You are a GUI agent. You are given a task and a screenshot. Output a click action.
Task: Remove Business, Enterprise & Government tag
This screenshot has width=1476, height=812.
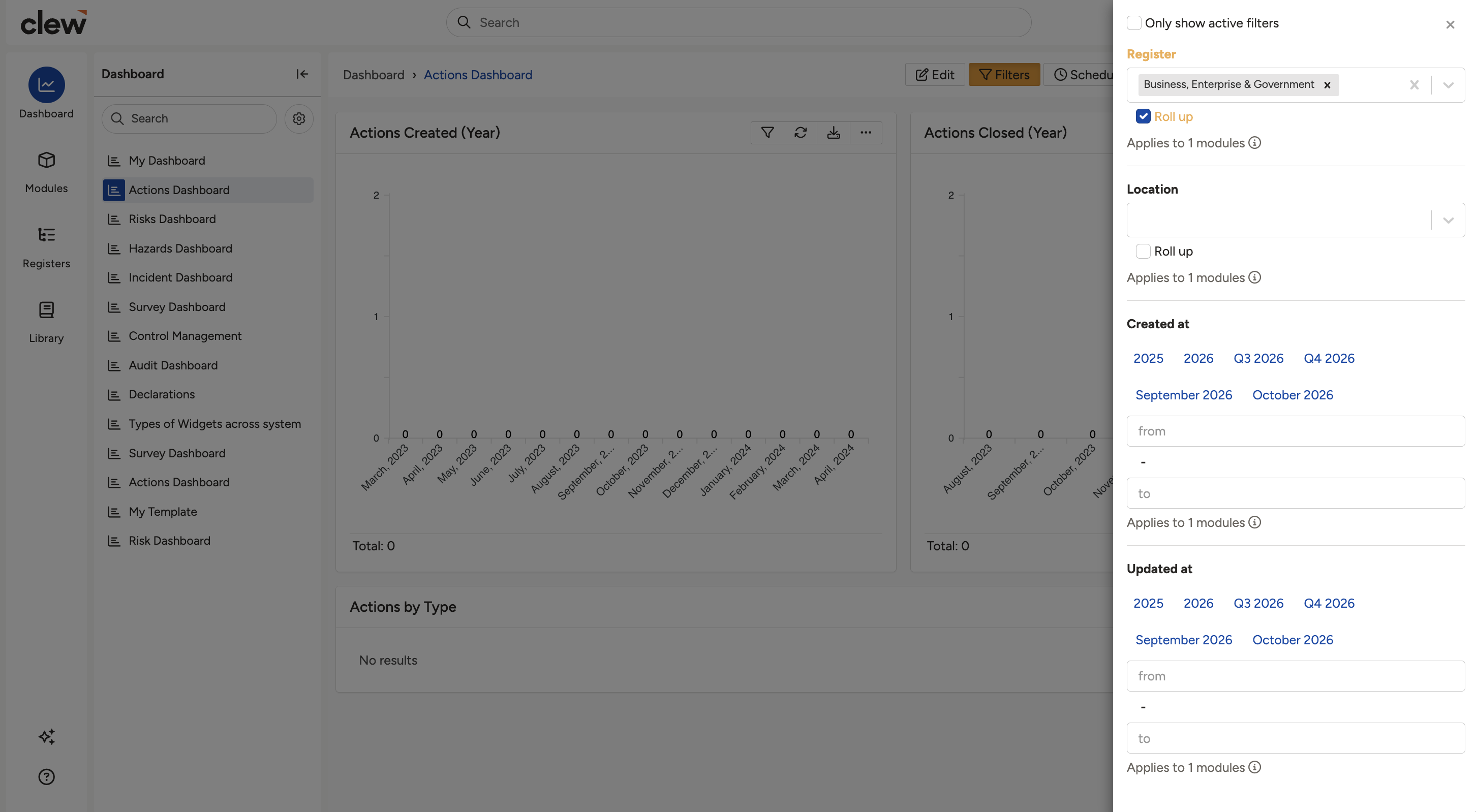(1327, 85)
